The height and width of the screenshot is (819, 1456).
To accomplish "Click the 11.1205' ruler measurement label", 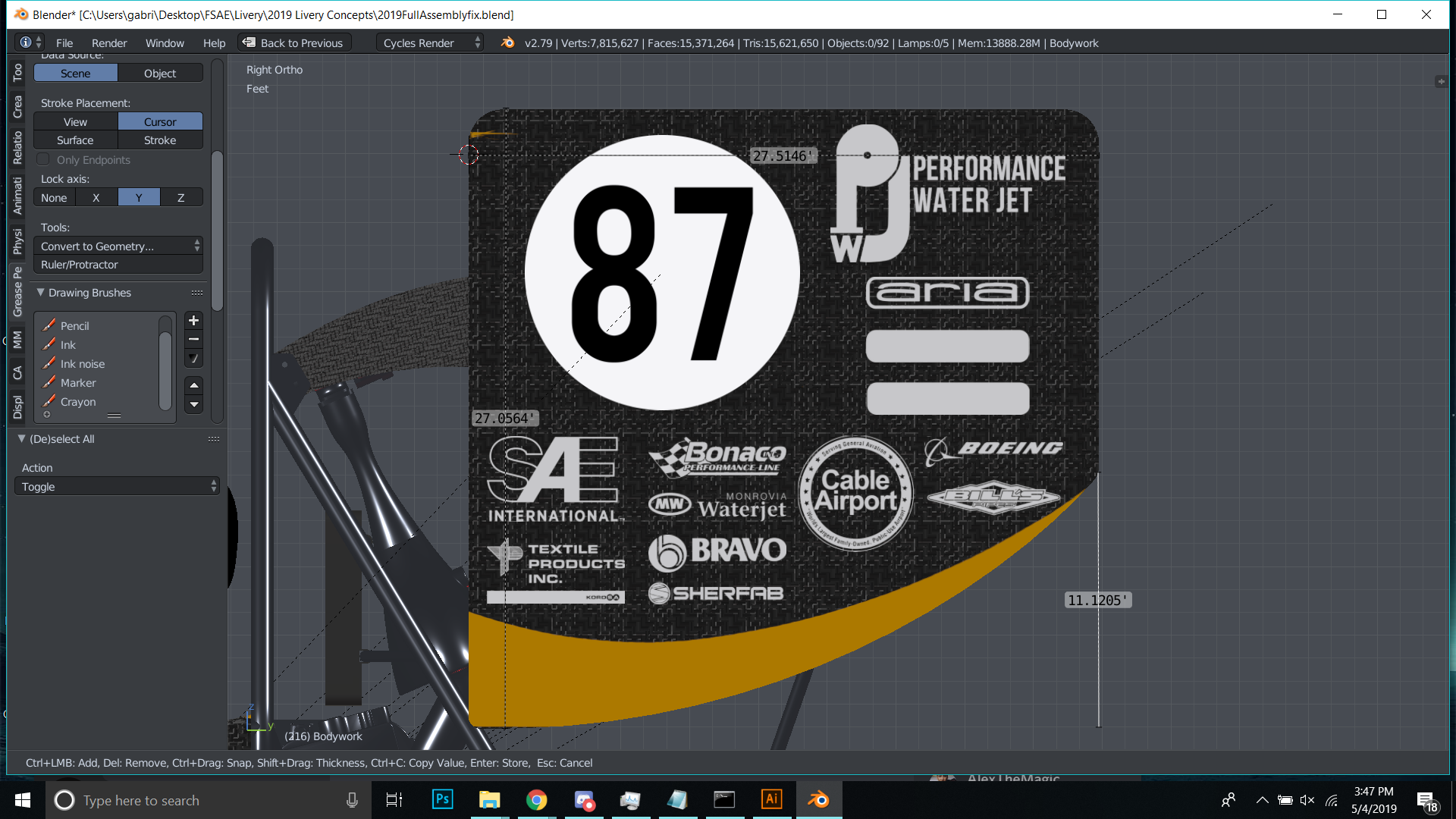I will 1097,600.
